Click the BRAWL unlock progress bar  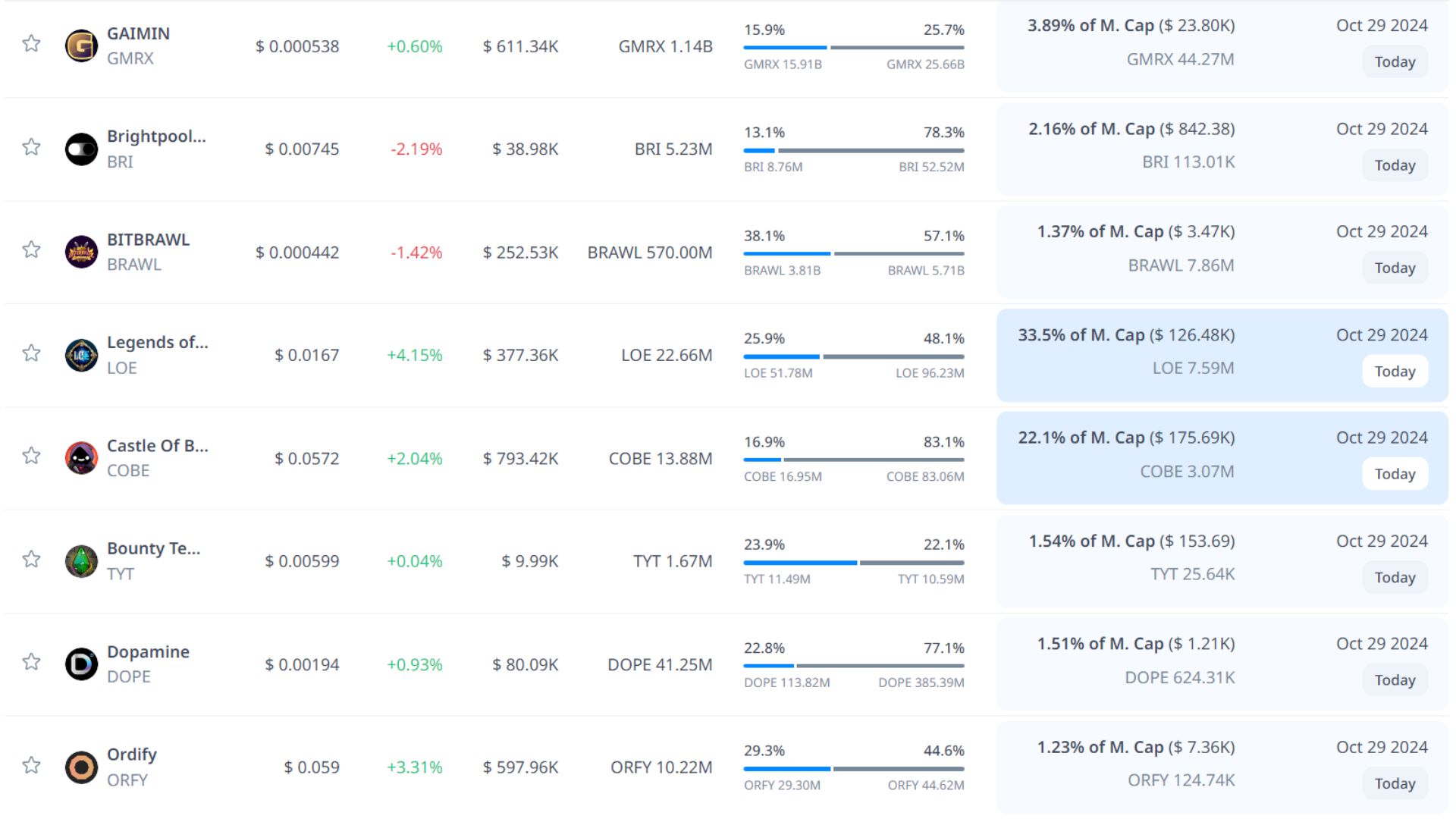(x=854, y=253)
